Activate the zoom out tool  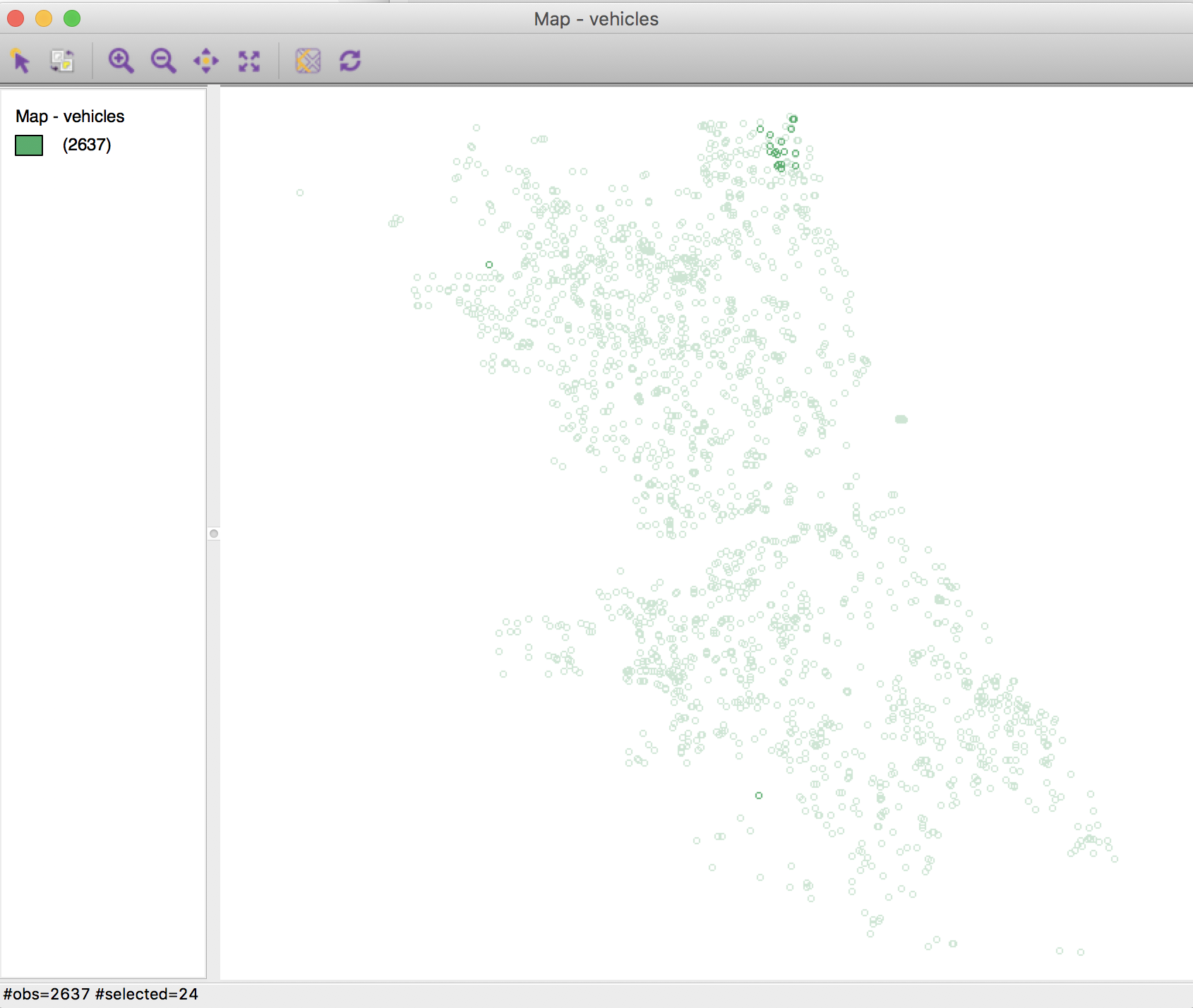pyautogui.click(x=162, y=61)
